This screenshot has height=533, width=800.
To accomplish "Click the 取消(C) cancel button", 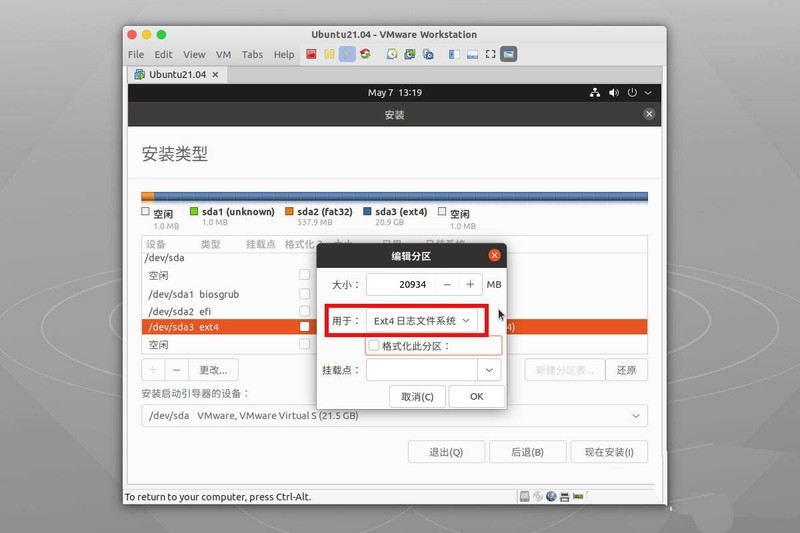I will point(417,396).
